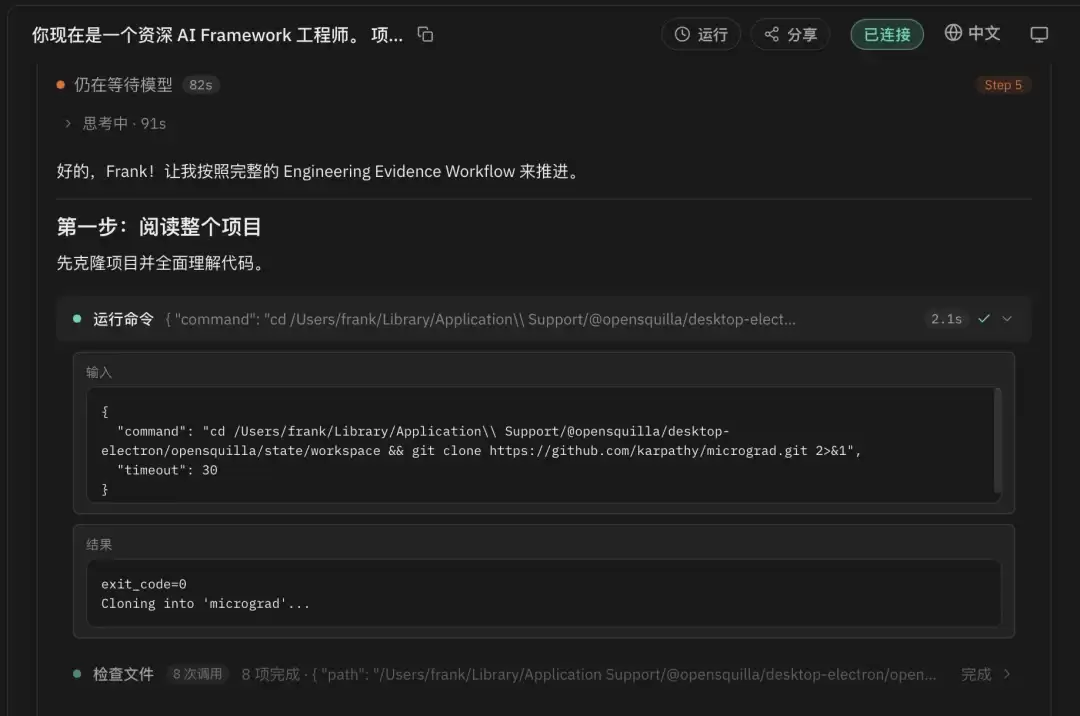Collapse the 运行命令 tool call chevron

click(1007, 319)
